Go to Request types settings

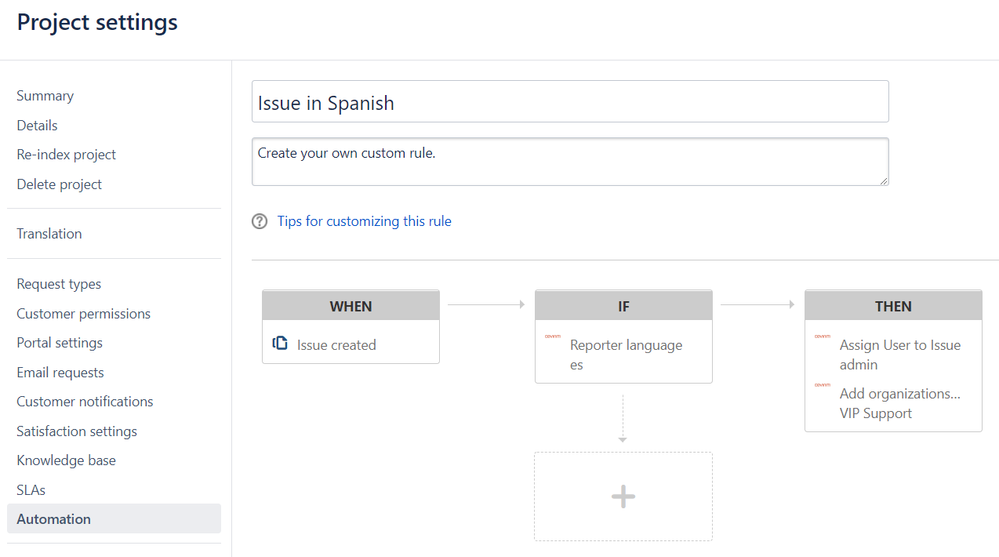point(59,284)
